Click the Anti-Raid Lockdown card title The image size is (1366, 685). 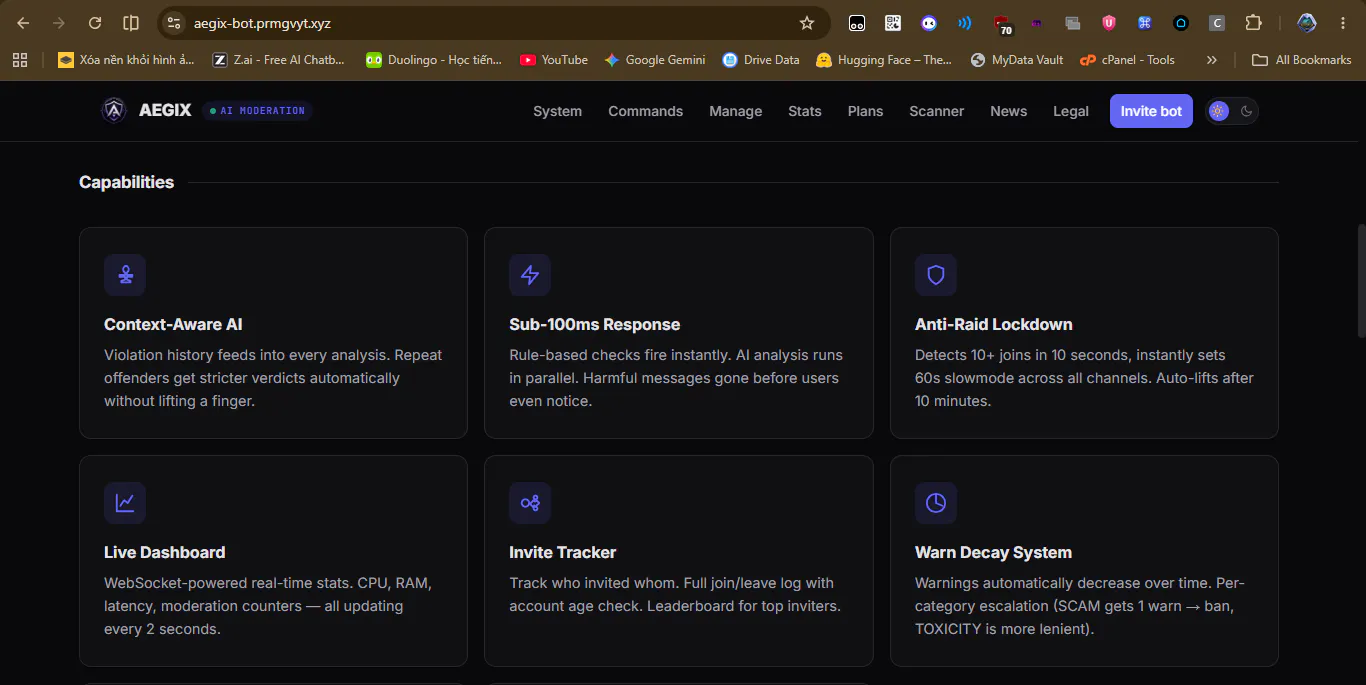tap(993, 324)
